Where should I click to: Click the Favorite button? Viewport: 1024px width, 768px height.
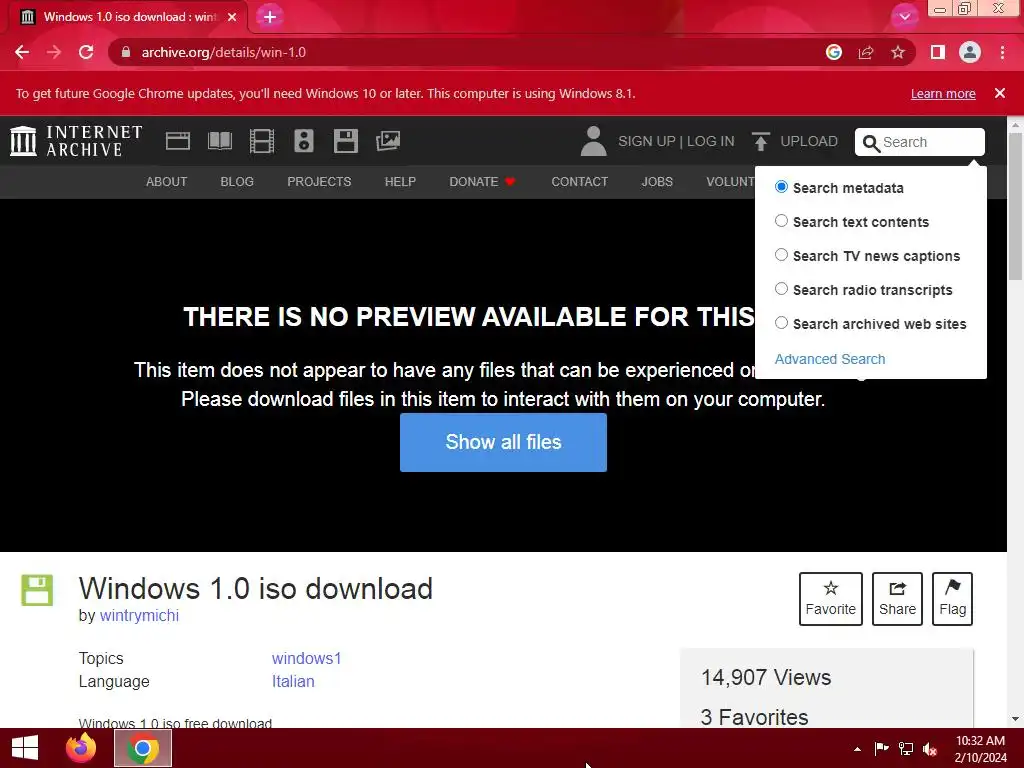coord(831,599)
